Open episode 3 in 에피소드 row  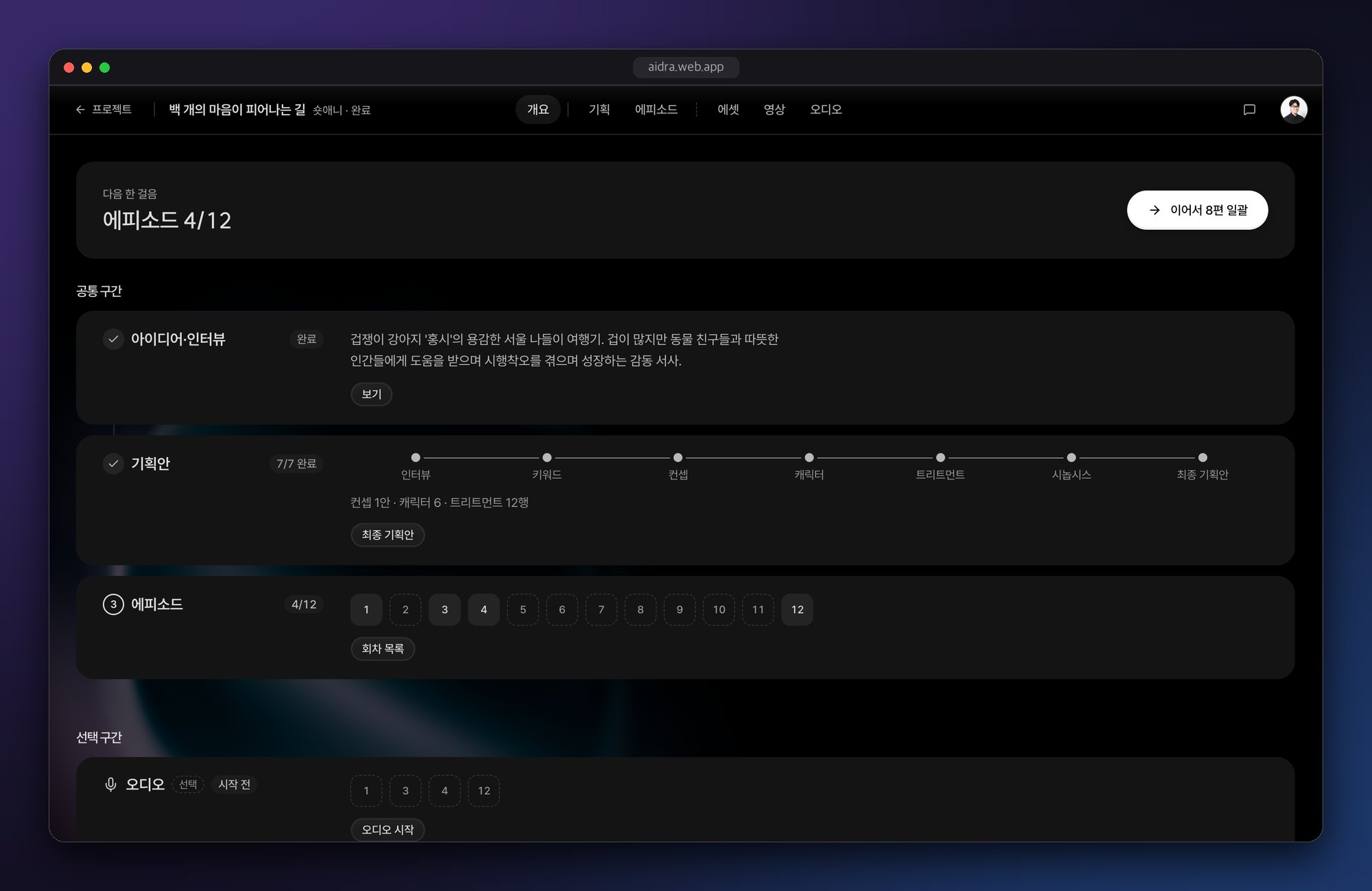tap(445, 610)
